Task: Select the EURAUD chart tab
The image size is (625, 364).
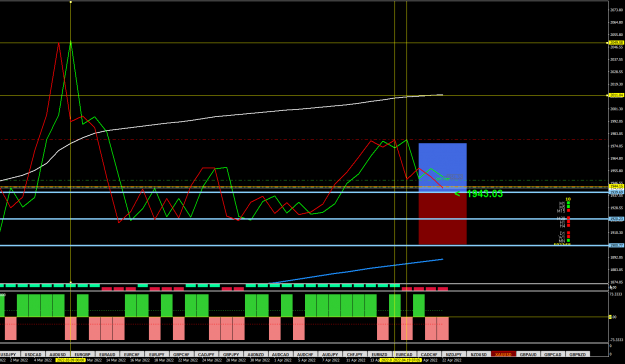Action: (107, 354)
